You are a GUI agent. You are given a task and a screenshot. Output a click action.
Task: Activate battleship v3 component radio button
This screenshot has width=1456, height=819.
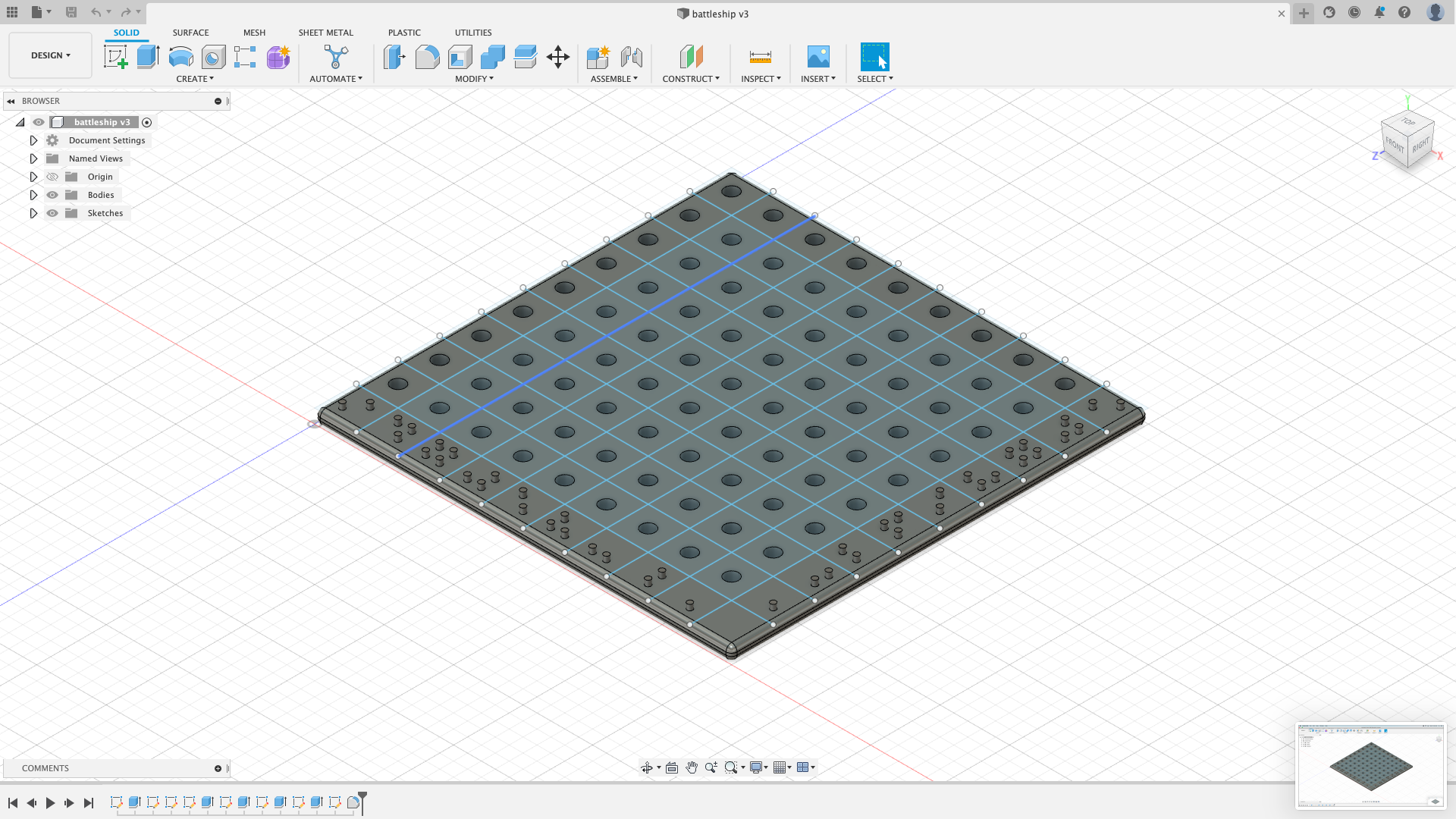(147, 122)
